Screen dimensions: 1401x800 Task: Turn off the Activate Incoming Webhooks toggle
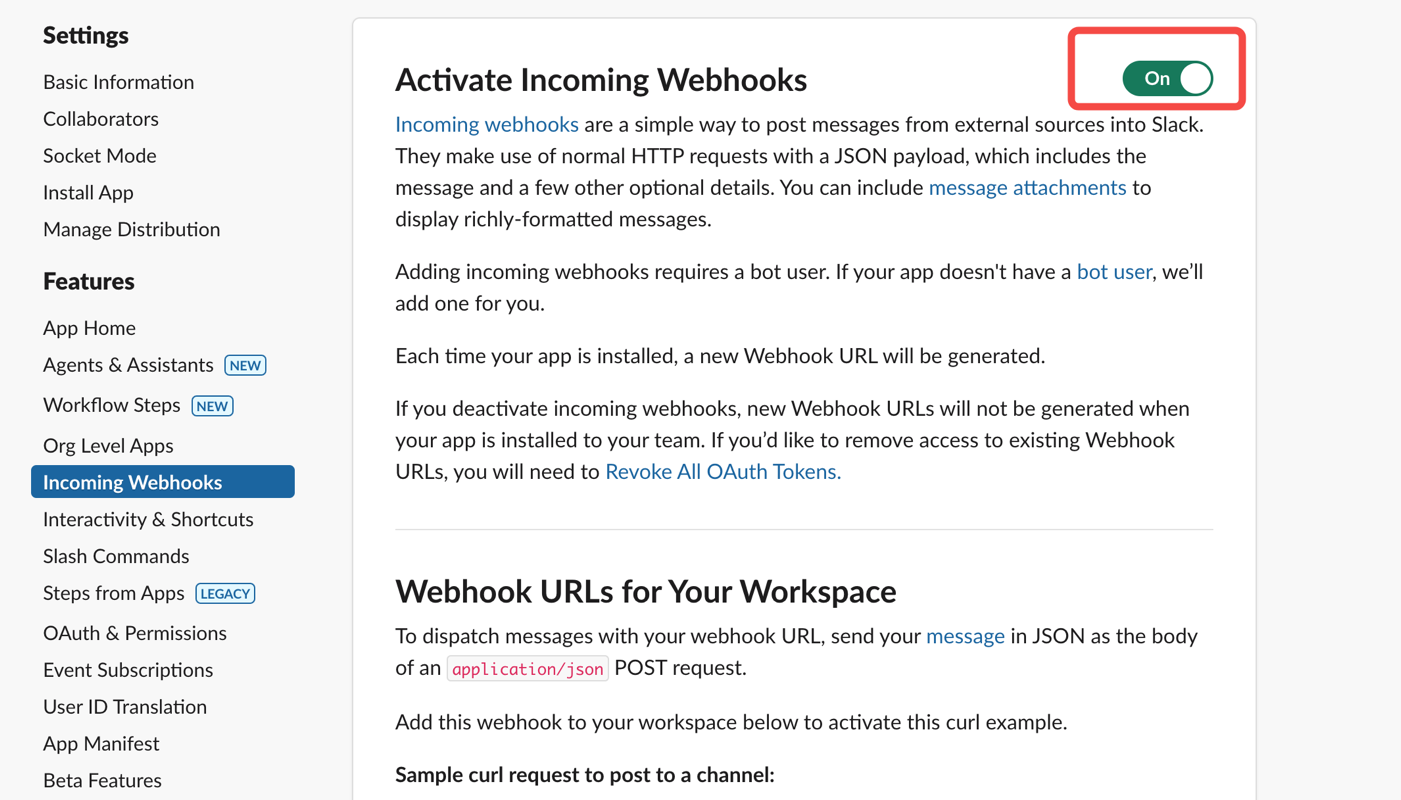[x=1167, y=78]
